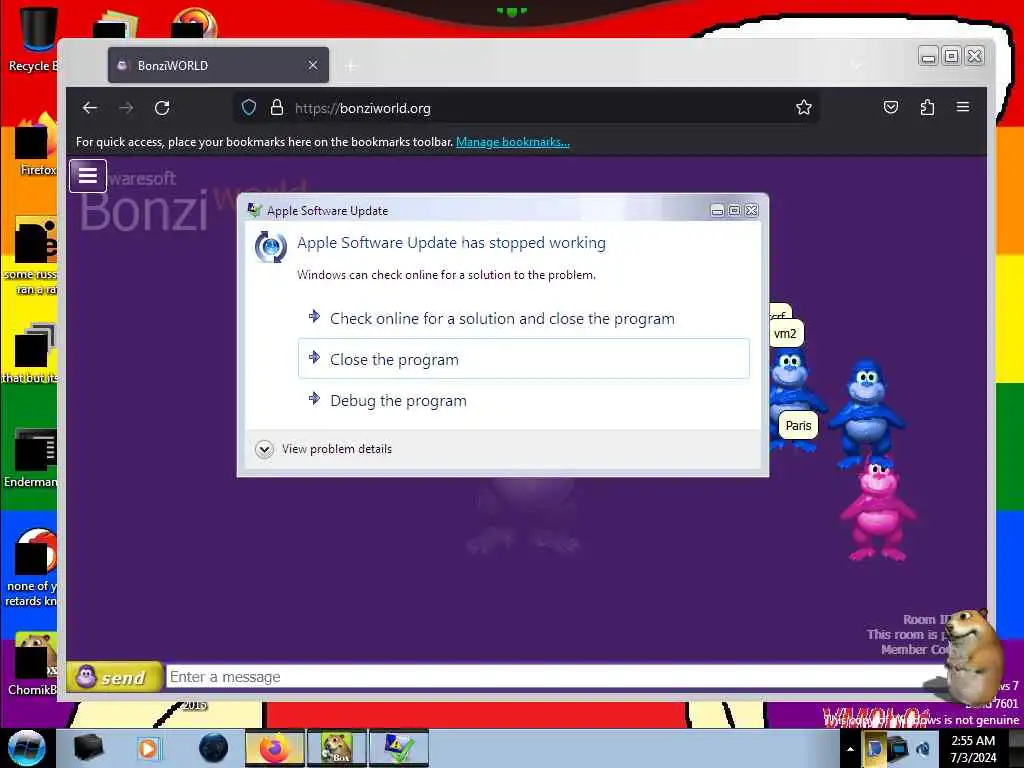
Task: Open the tracking protection shield icon
Action: [249, 108]
